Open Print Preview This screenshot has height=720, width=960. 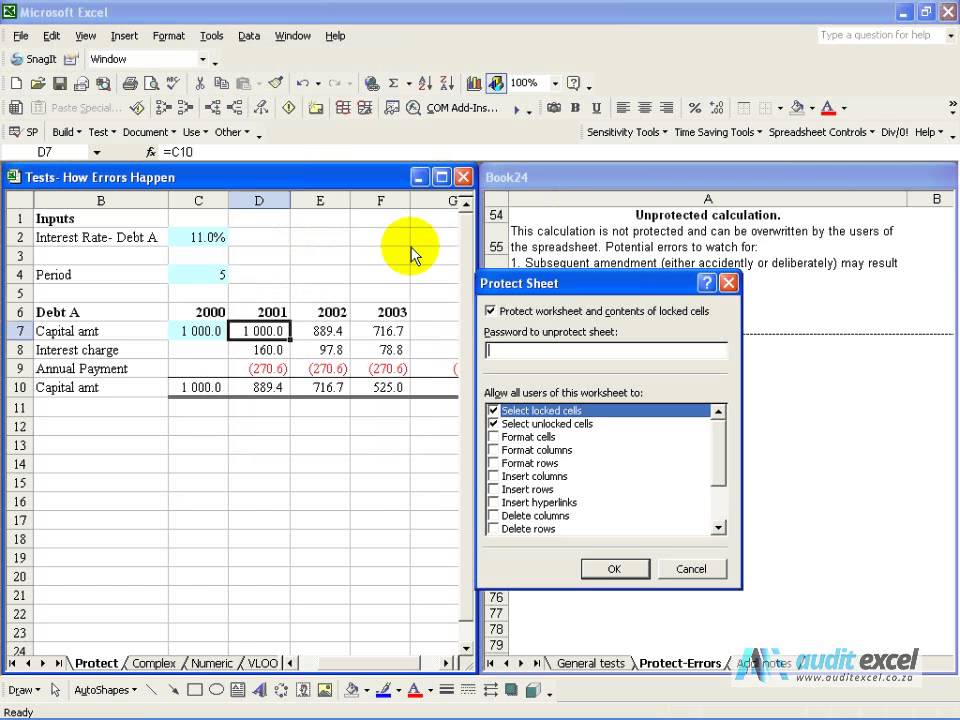pos(151,83)
